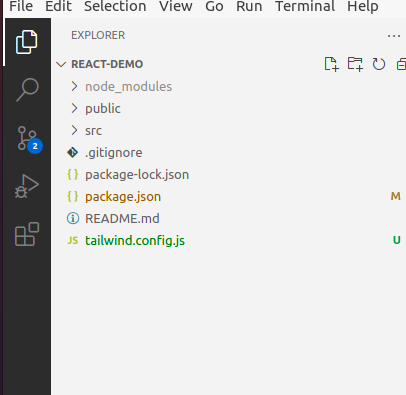The width and height of the screenshot is (406, 395).
Task: Collapse all folders in Explorer
Action: tap(401, 64)
